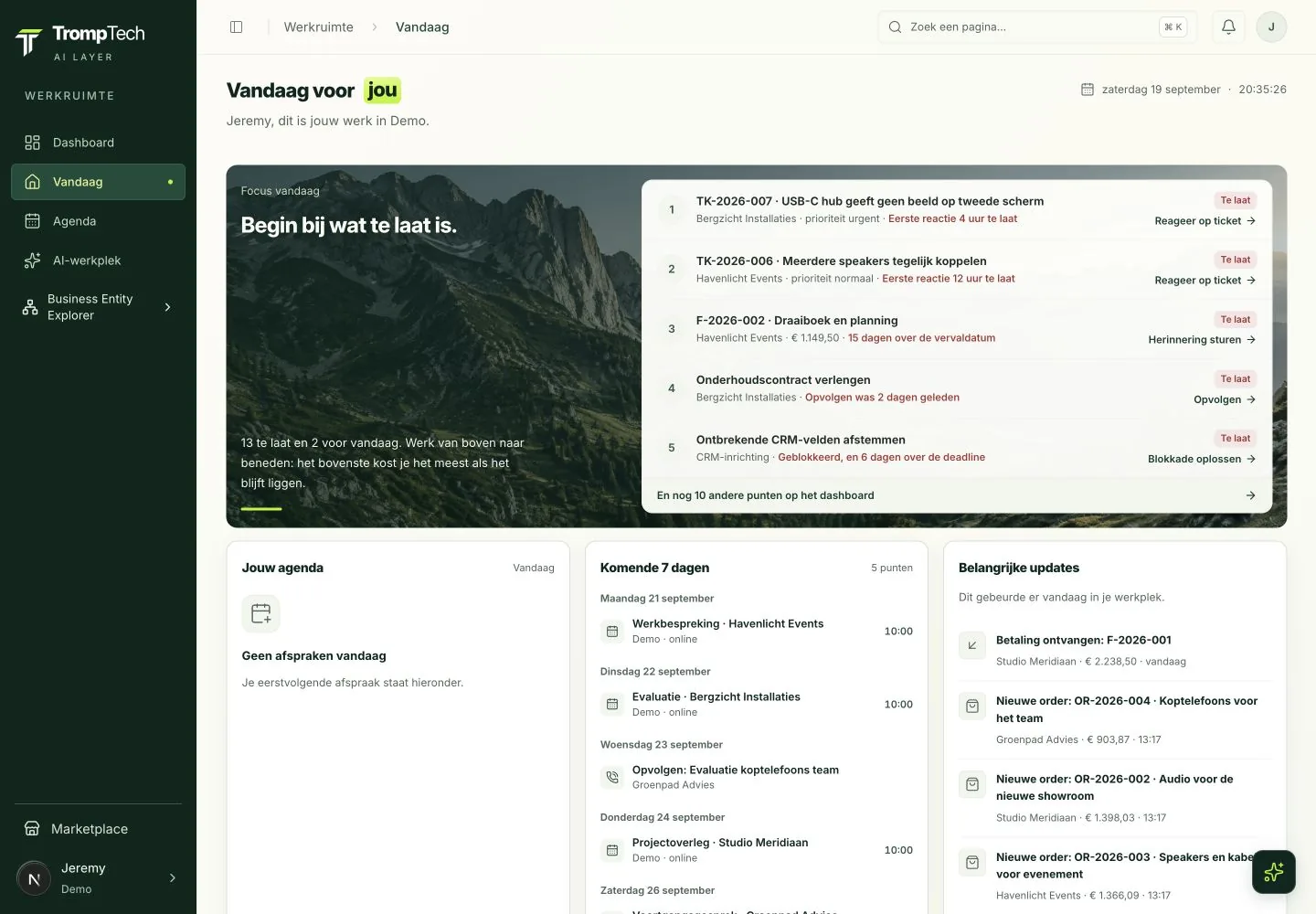Click bag icon beside order OR-2026-004
The height and width of the screenshot is (914, 1316).
click(972, 706)
